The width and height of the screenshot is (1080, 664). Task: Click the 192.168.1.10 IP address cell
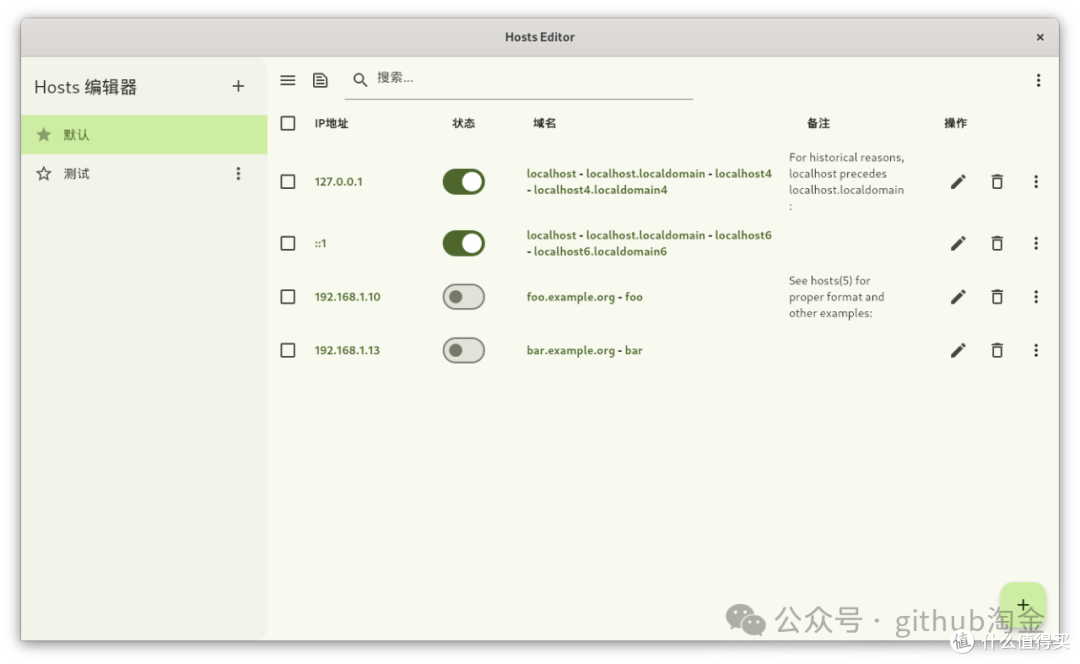(x=347, y=297)
